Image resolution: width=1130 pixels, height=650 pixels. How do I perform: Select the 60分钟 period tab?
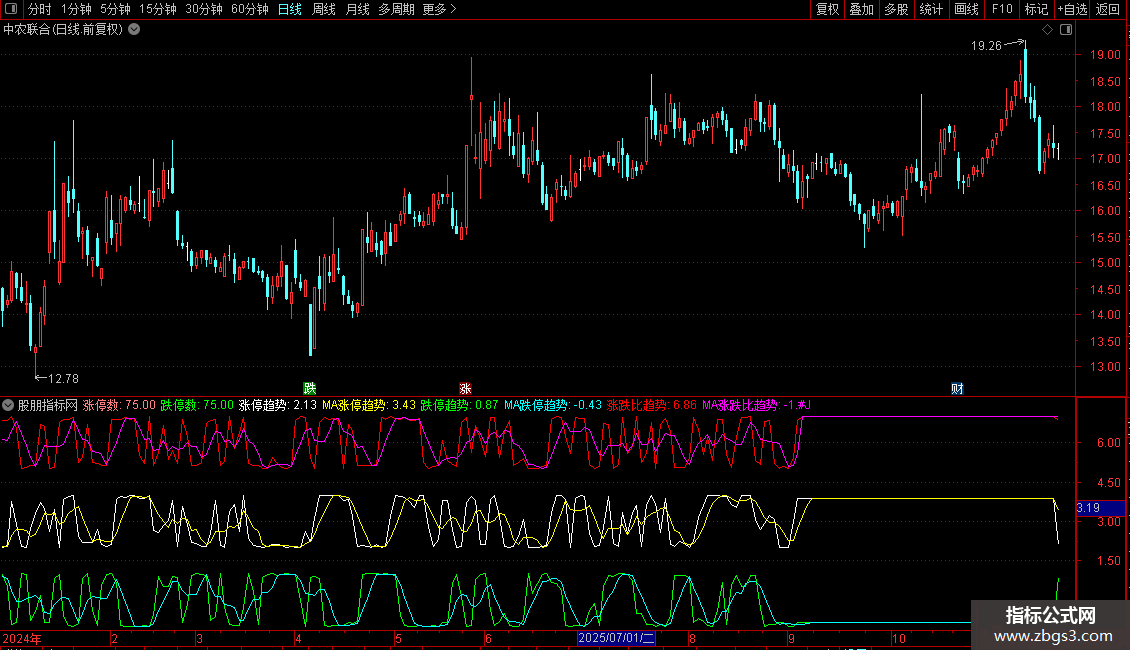tap(249, 9)
